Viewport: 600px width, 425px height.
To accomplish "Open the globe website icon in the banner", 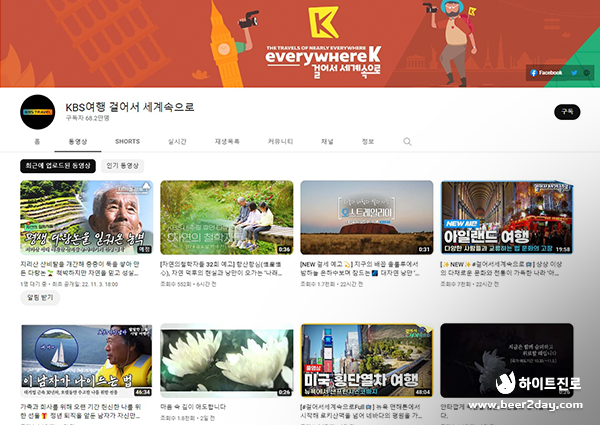I will click(x=587, y=73).
